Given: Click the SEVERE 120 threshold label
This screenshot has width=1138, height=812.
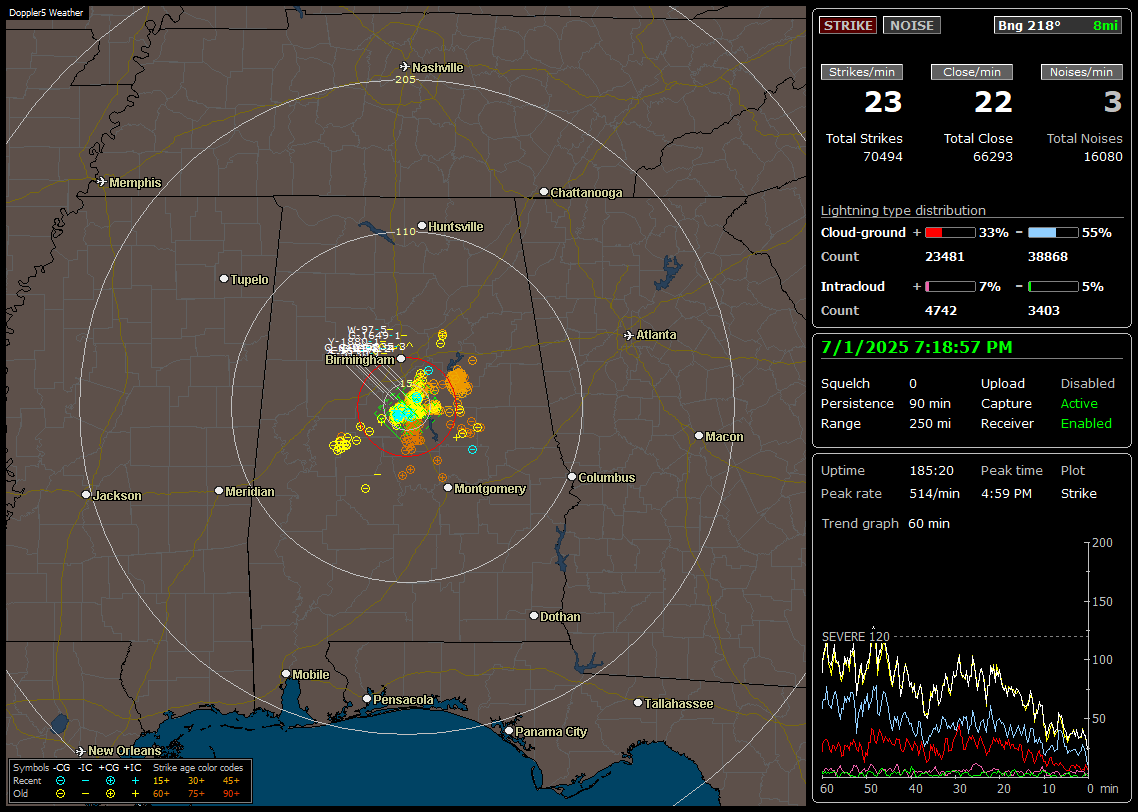Looking at the screenshot, I should (x=855, y=636).
